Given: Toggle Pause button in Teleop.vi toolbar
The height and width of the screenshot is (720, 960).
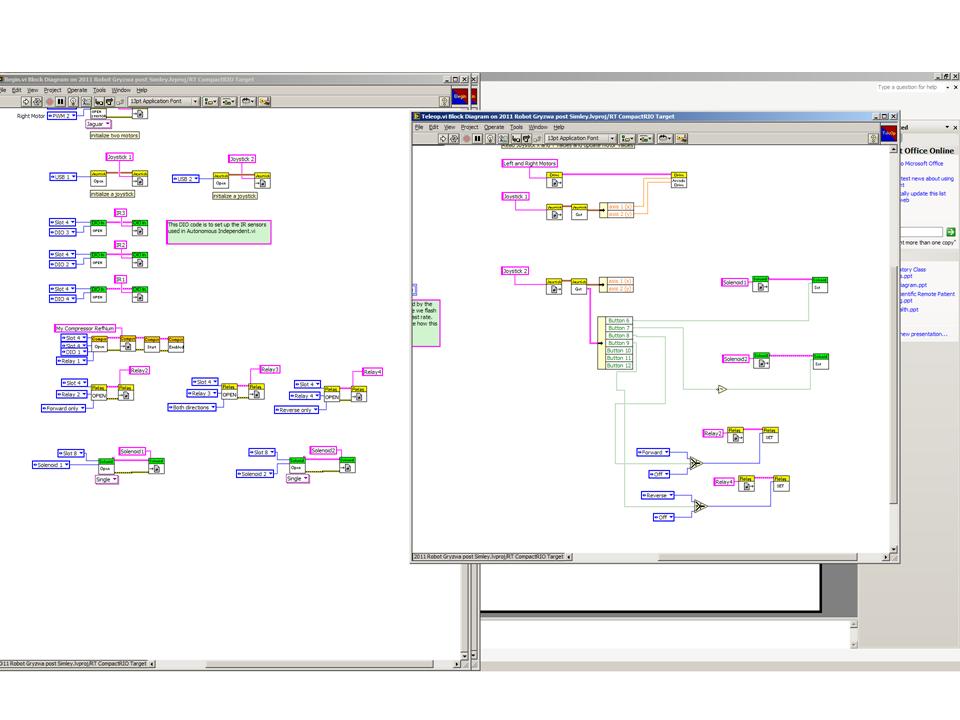Looking at the screenshot, I should [478, 139].
